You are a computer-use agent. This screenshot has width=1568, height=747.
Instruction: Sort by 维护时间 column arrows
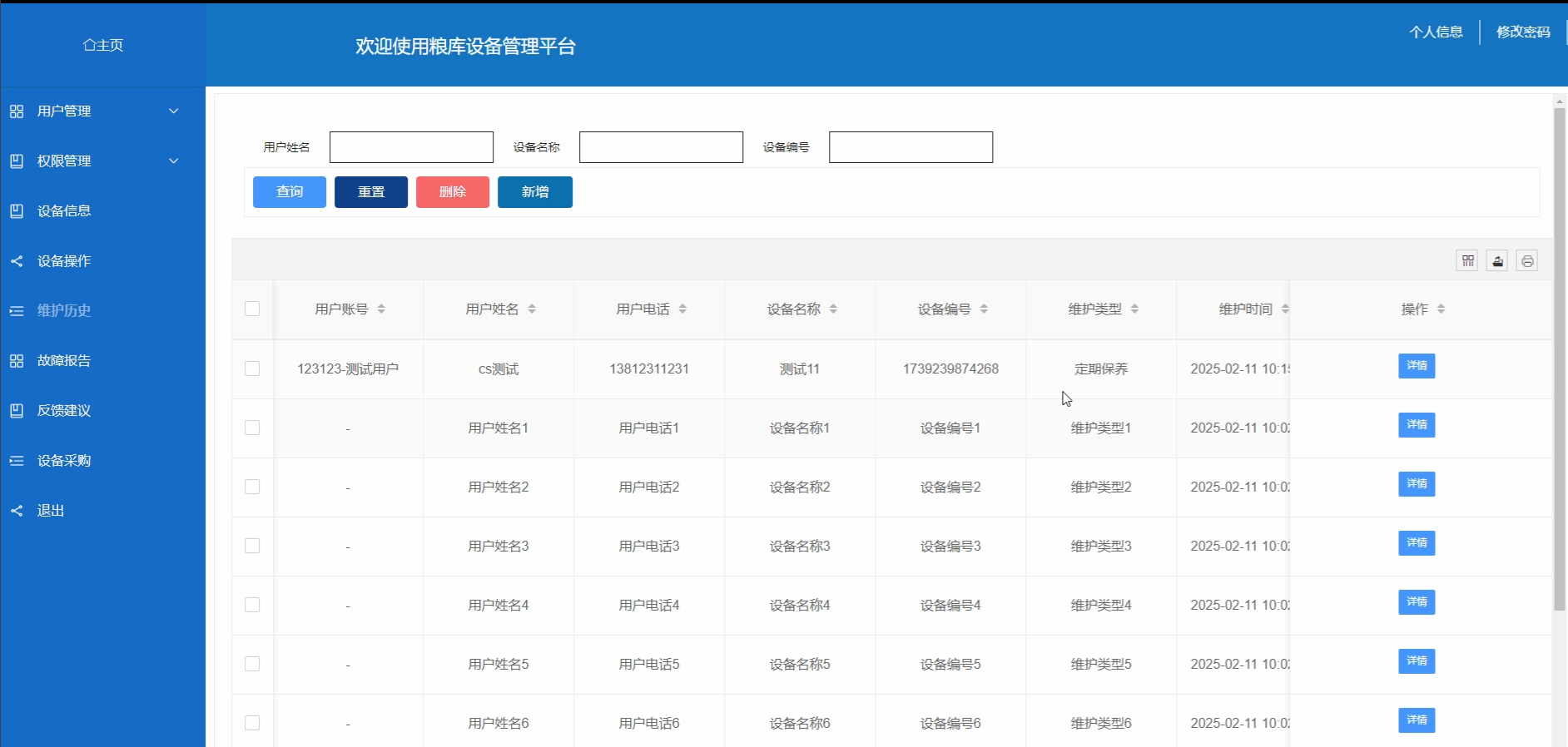point(1285,309)
